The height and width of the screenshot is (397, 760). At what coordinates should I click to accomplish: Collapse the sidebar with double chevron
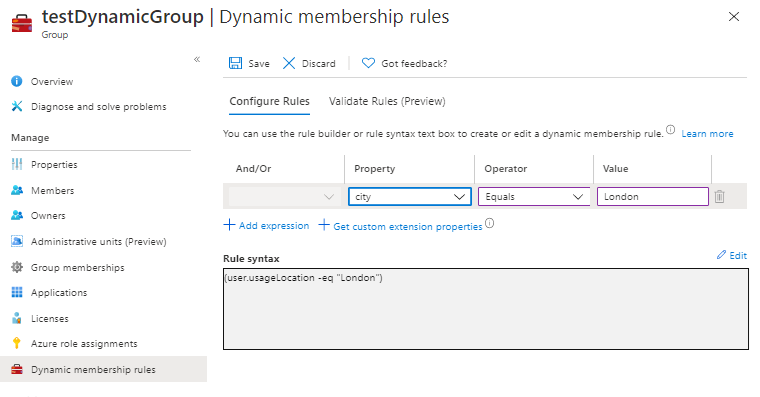coord(197,59)
